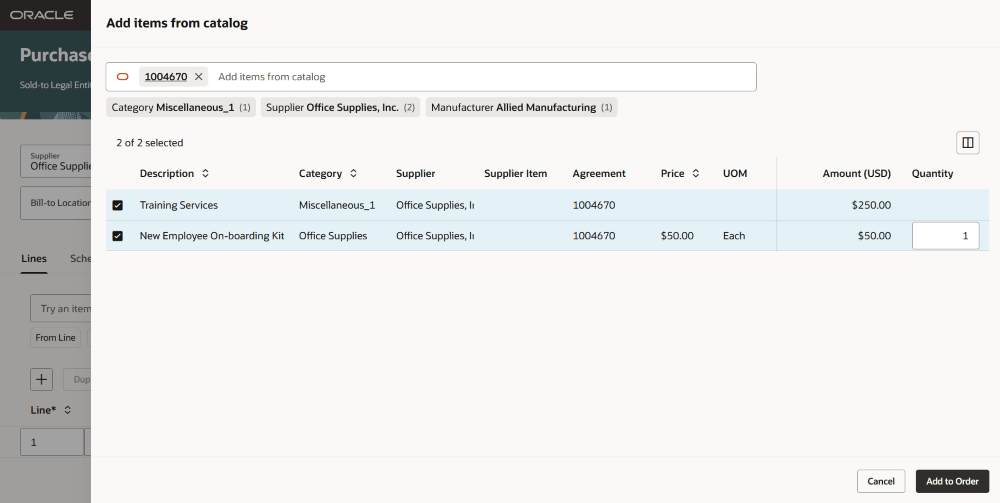The width and height of the screenshot is (1000, 503).
Task: Sort by Description column arrows
Action: (205, 173)
